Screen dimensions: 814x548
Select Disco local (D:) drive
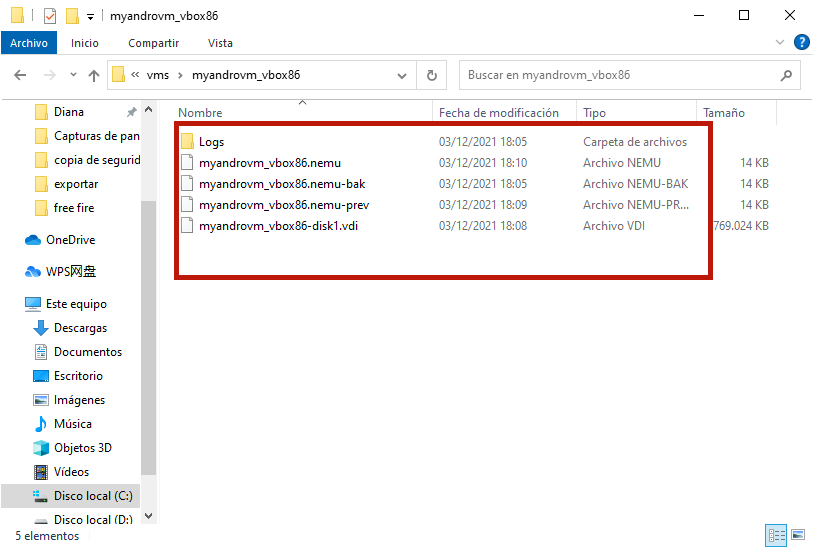point(93,519)
